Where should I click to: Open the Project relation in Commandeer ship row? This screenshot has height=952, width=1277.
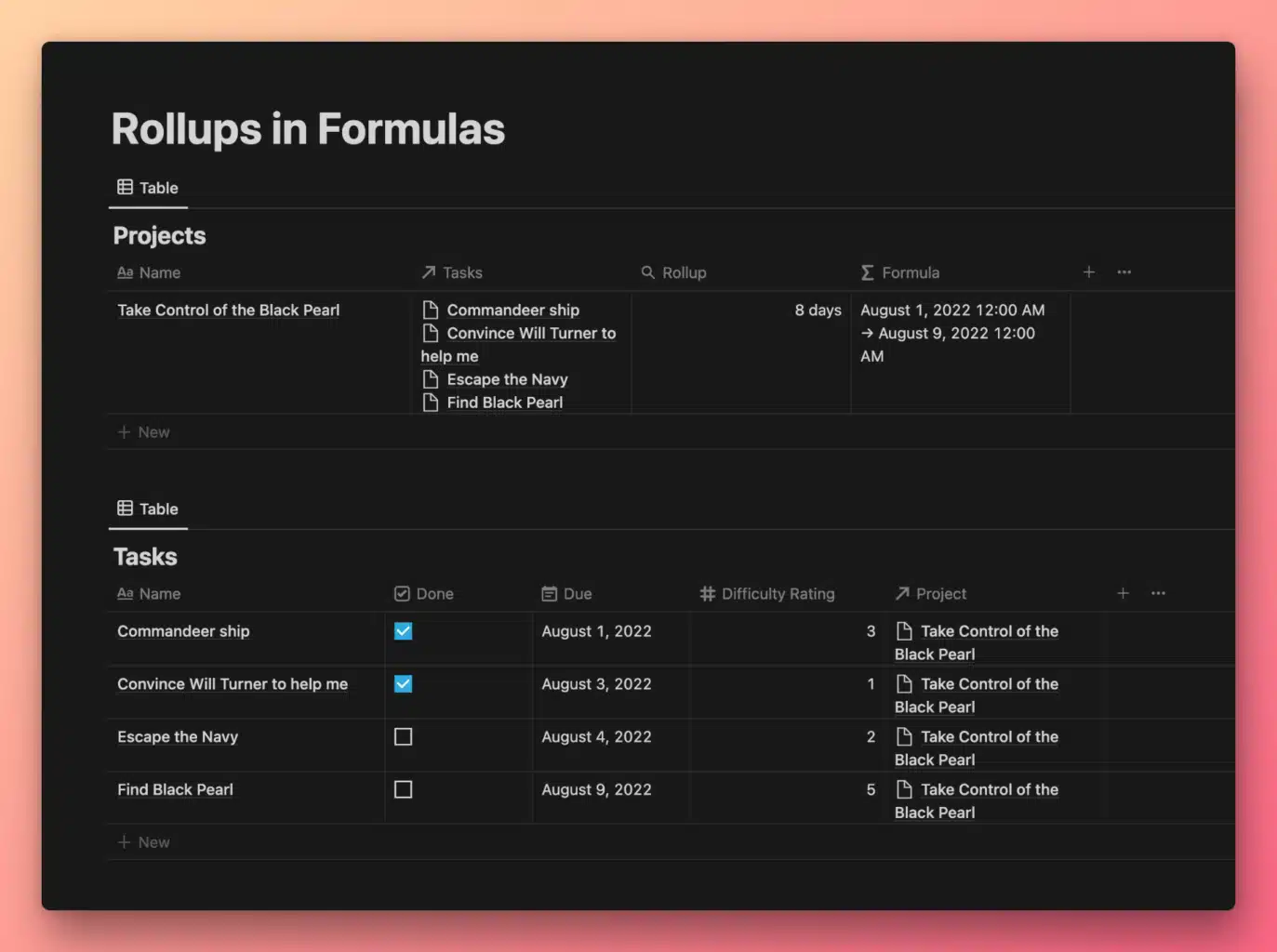tap(977, 642)
